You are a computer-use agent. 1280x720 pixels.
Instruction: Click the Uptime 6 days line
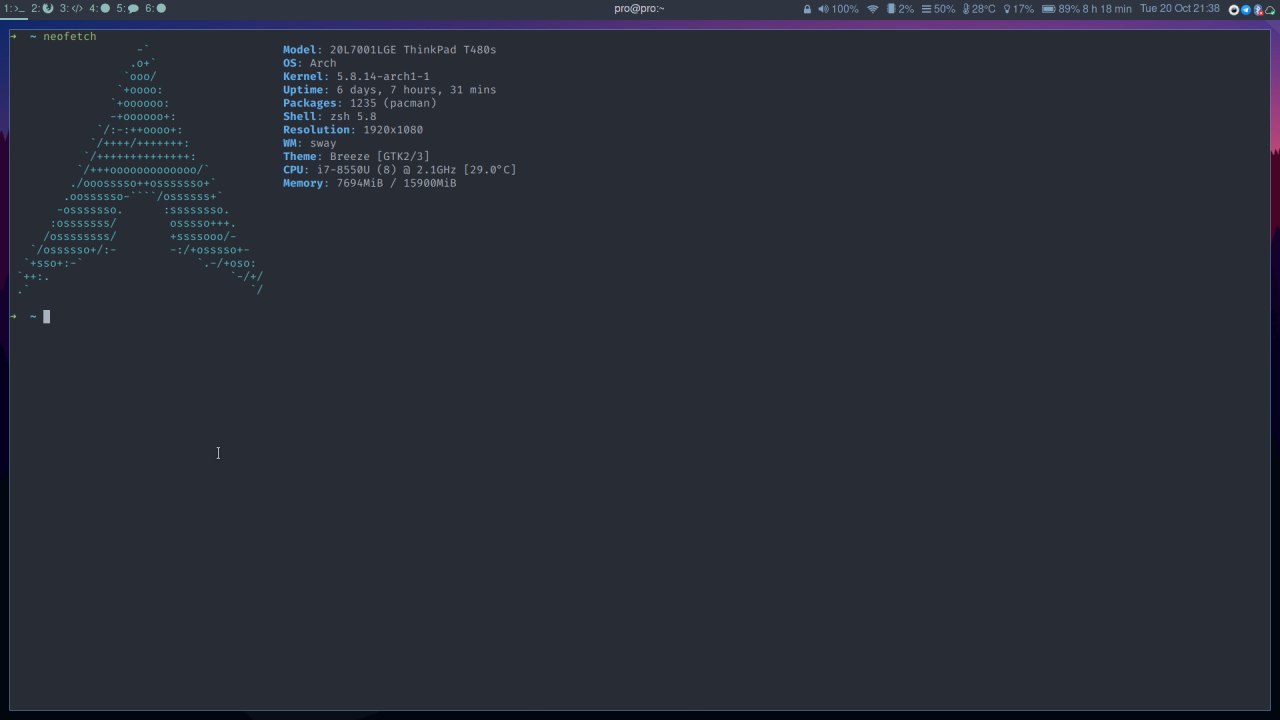click(x=390, y=90)
